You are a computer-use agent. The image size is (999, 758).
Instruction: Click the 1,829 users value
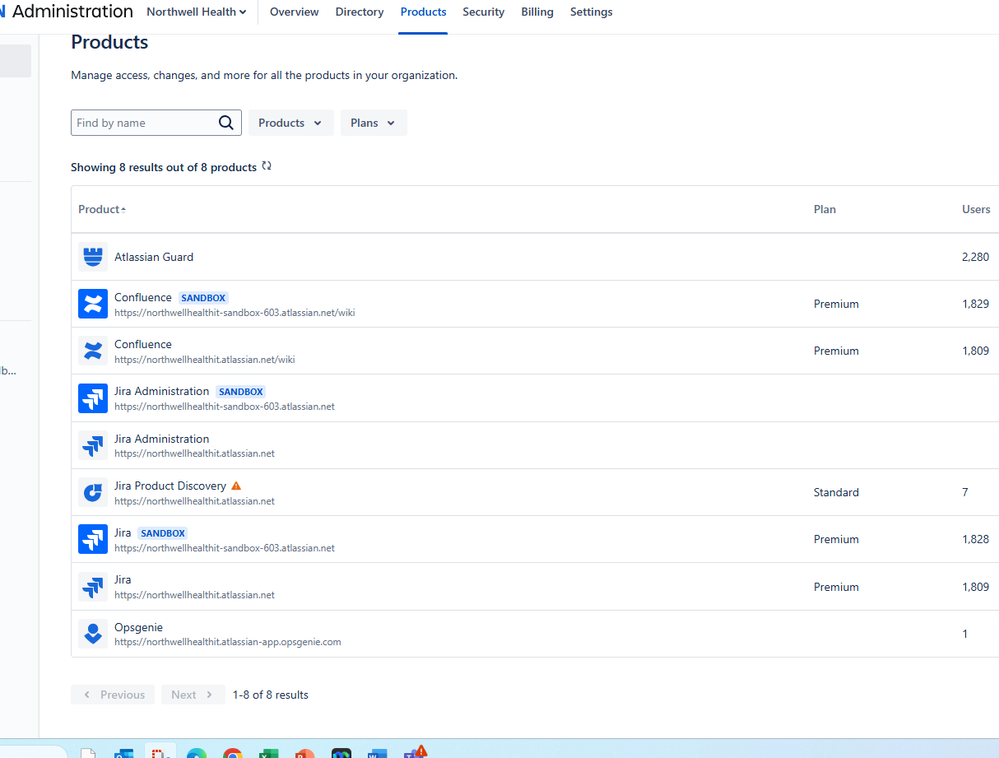[975, 304]
